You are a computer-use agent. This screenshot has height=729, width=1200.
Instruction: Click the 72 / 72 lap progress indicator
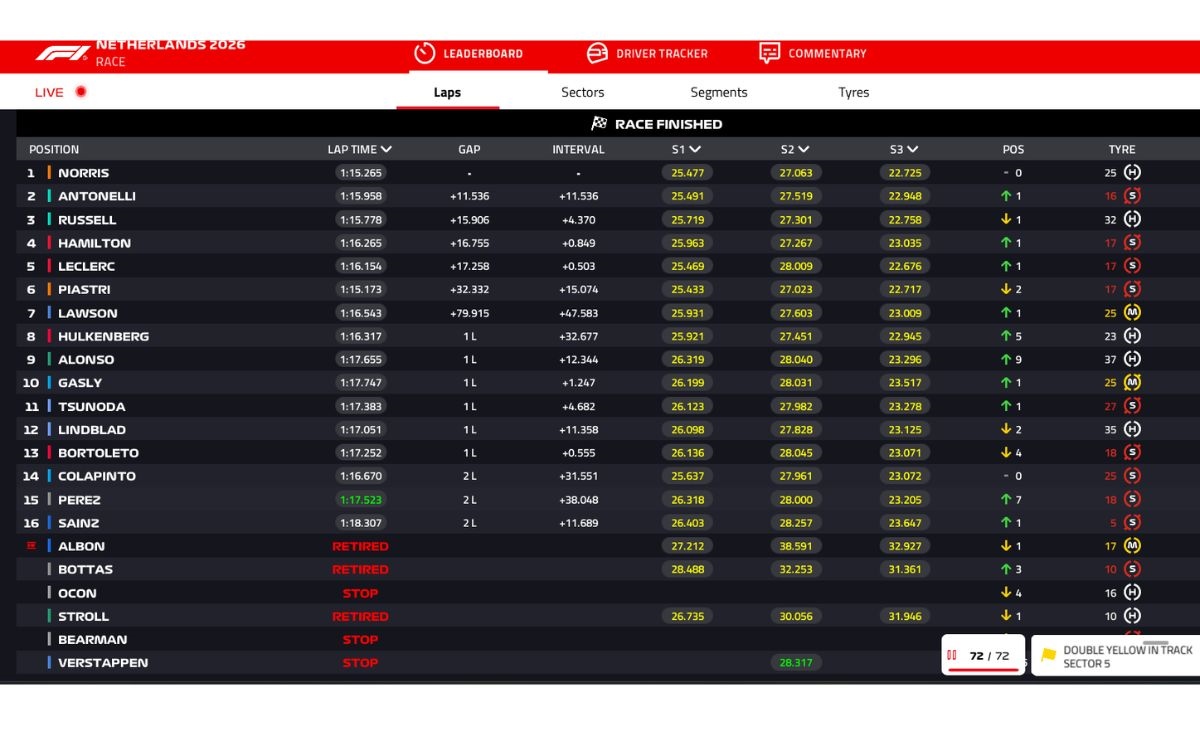coord(983,656)
